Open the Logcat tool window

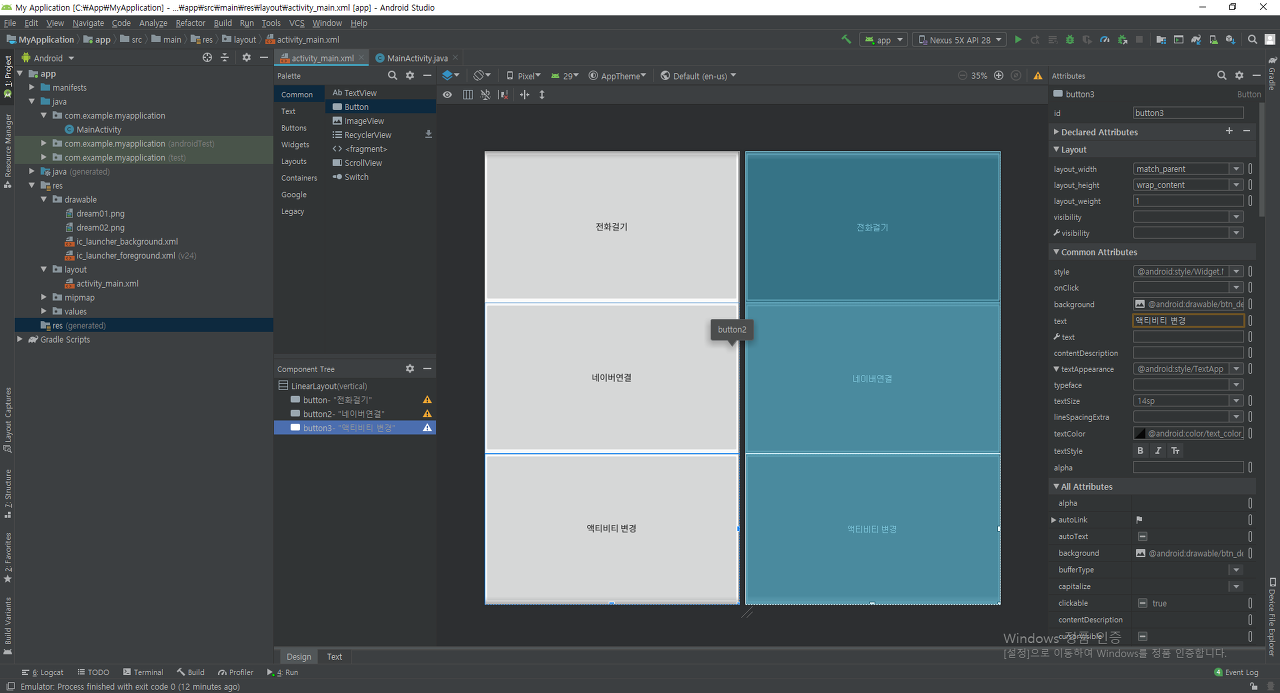tap(43, 673)
